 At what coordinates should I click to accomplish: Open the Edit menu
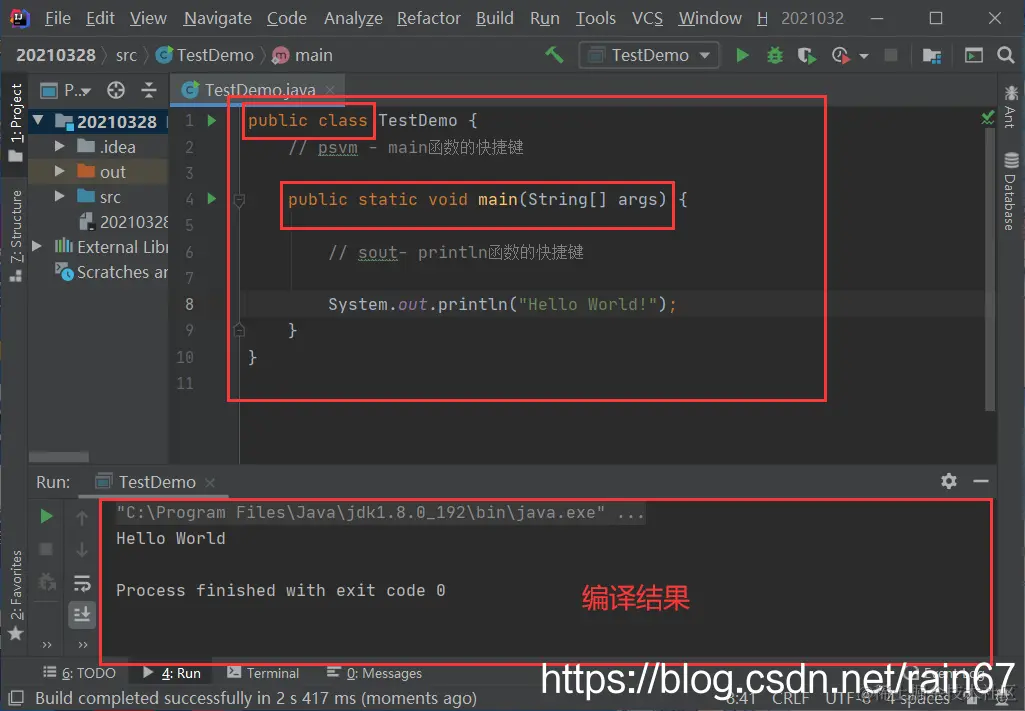100,18
